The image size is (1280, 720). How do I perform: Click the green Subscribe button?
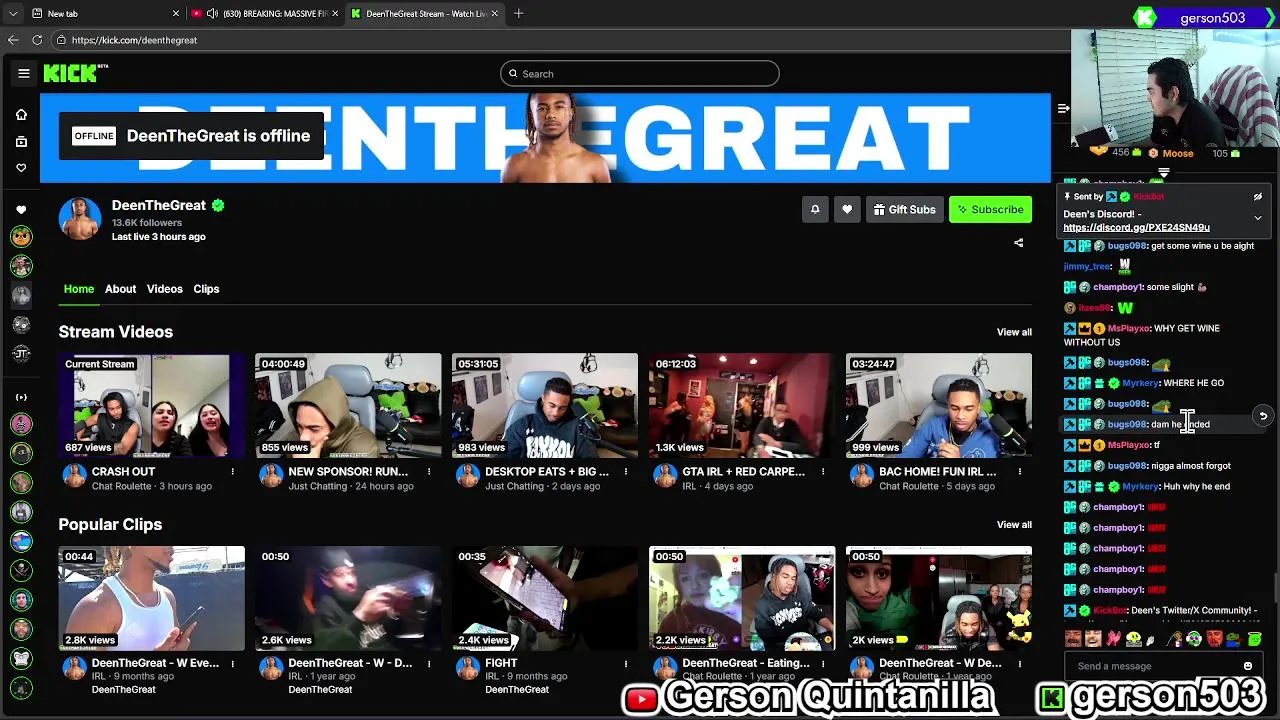(x=990, y=209)
